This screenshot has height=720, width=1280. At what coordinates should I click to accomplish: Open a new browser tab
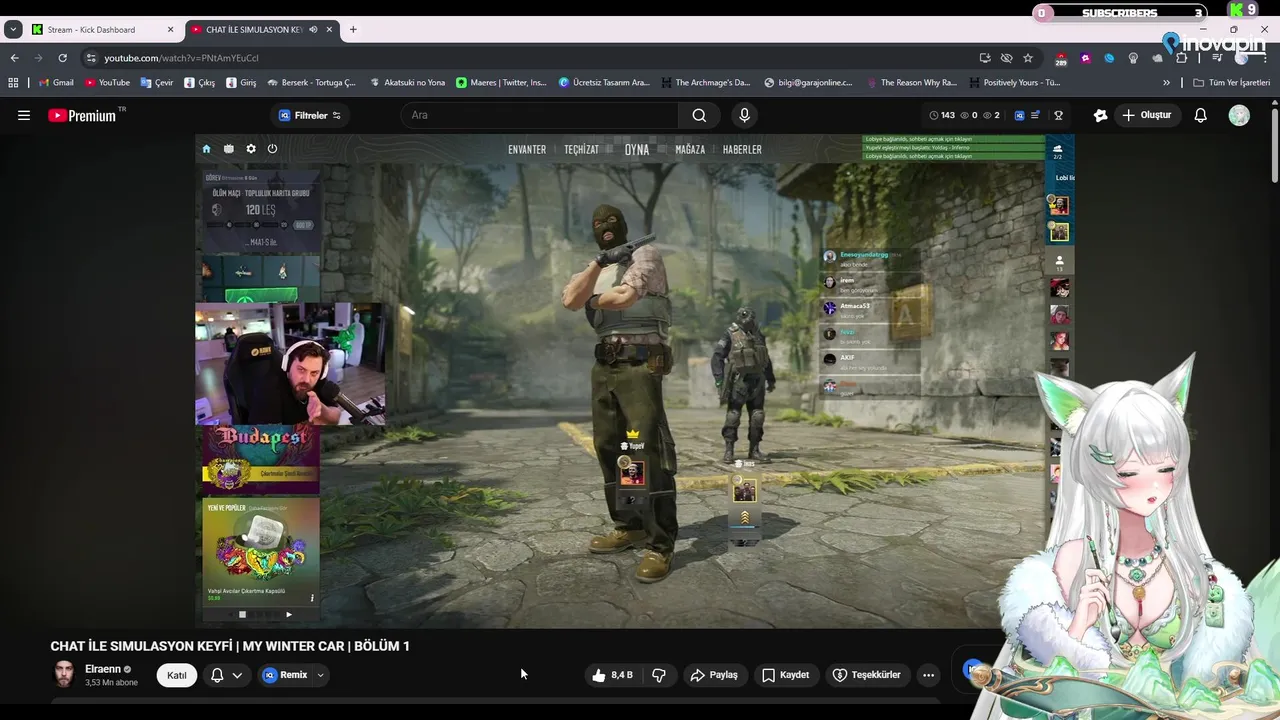353,30
